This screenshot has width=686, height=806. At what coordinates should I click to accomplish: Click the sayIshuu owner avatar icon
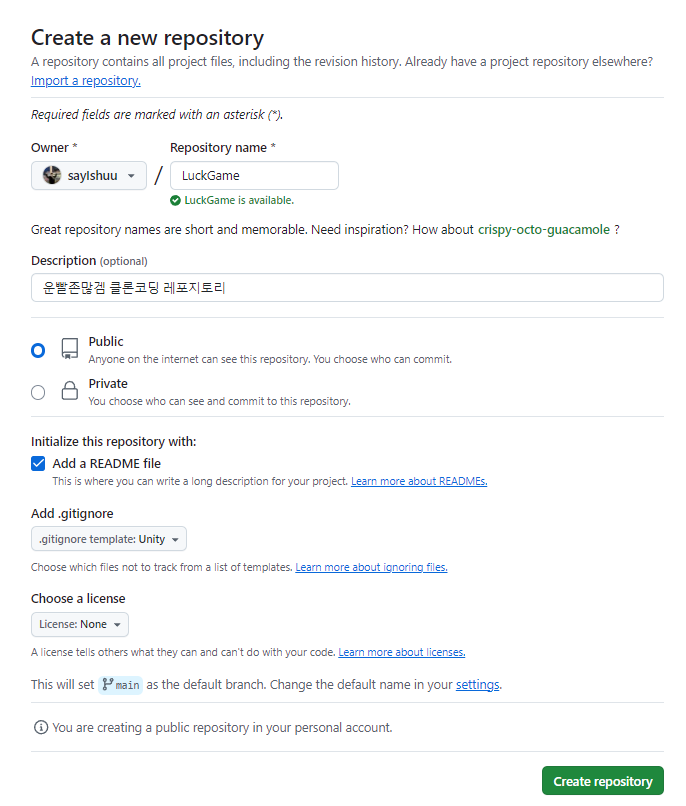(x=52, y=176)
